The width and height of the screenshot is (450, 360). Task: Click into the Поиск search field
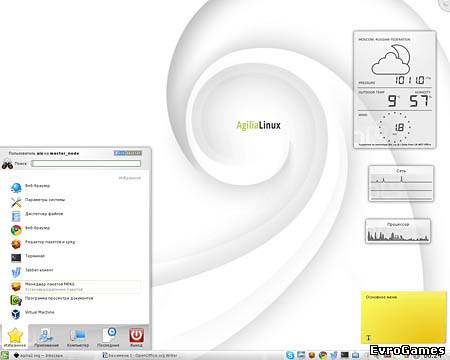click(86, 164)
